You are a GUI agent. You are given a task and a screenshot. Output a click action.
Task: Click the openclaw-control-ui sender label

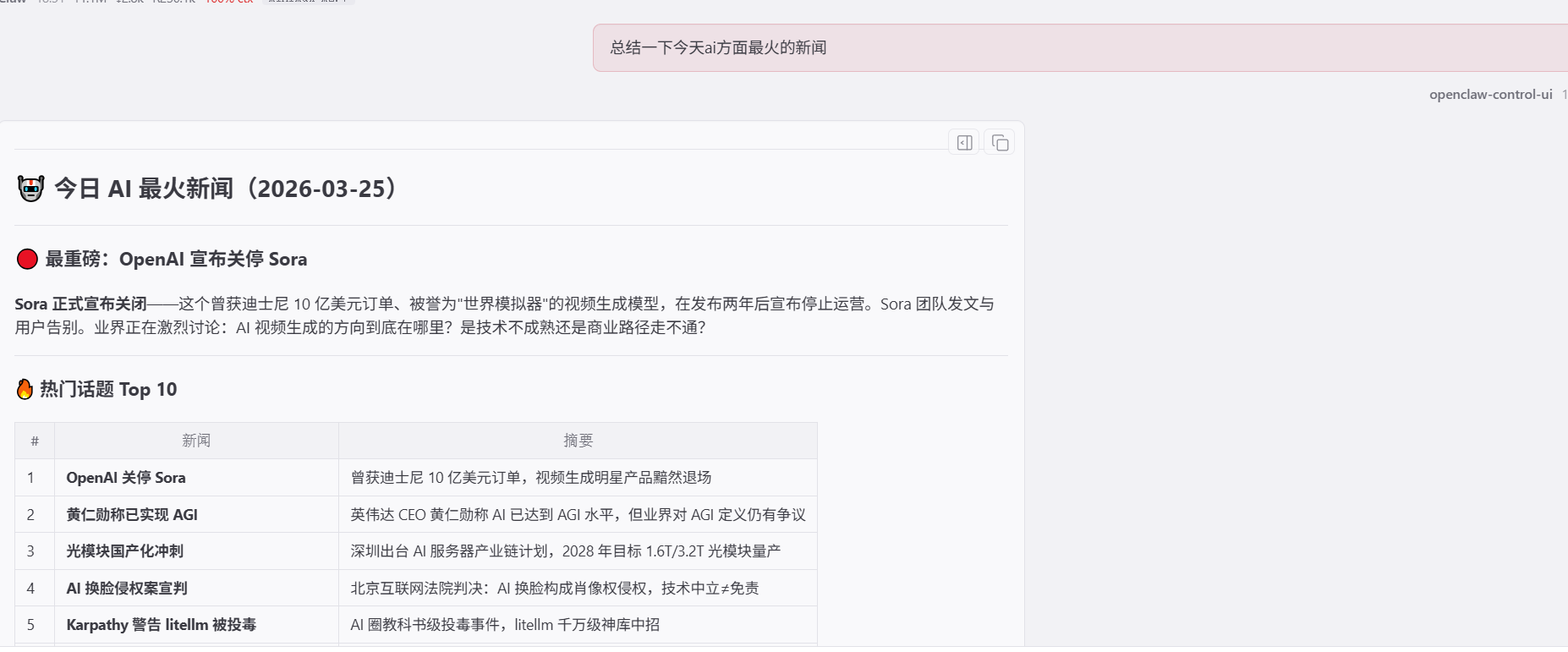(x=1490, y=95)
